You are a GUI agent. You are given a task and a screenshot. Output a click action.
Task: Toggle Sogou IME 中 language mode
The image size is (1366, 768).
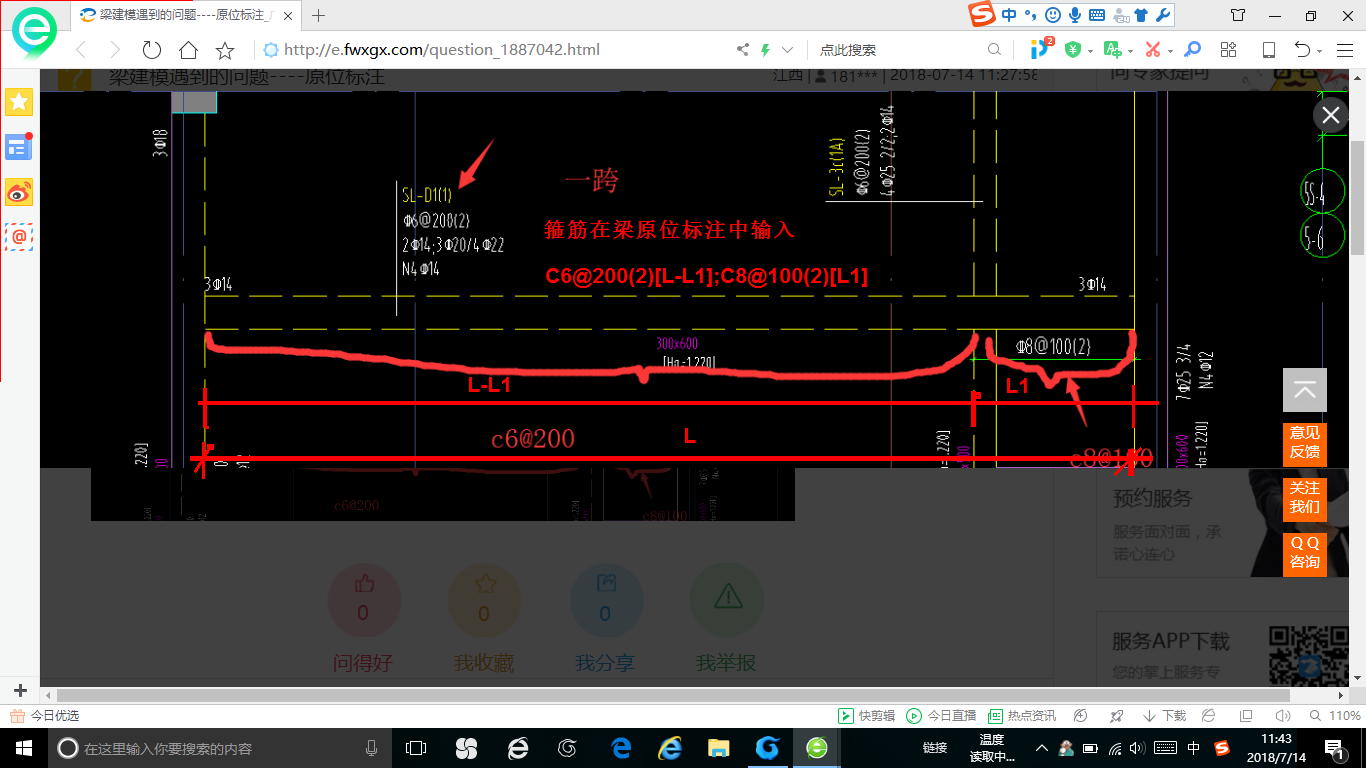pyautogui.click(x=1008, y=15)
